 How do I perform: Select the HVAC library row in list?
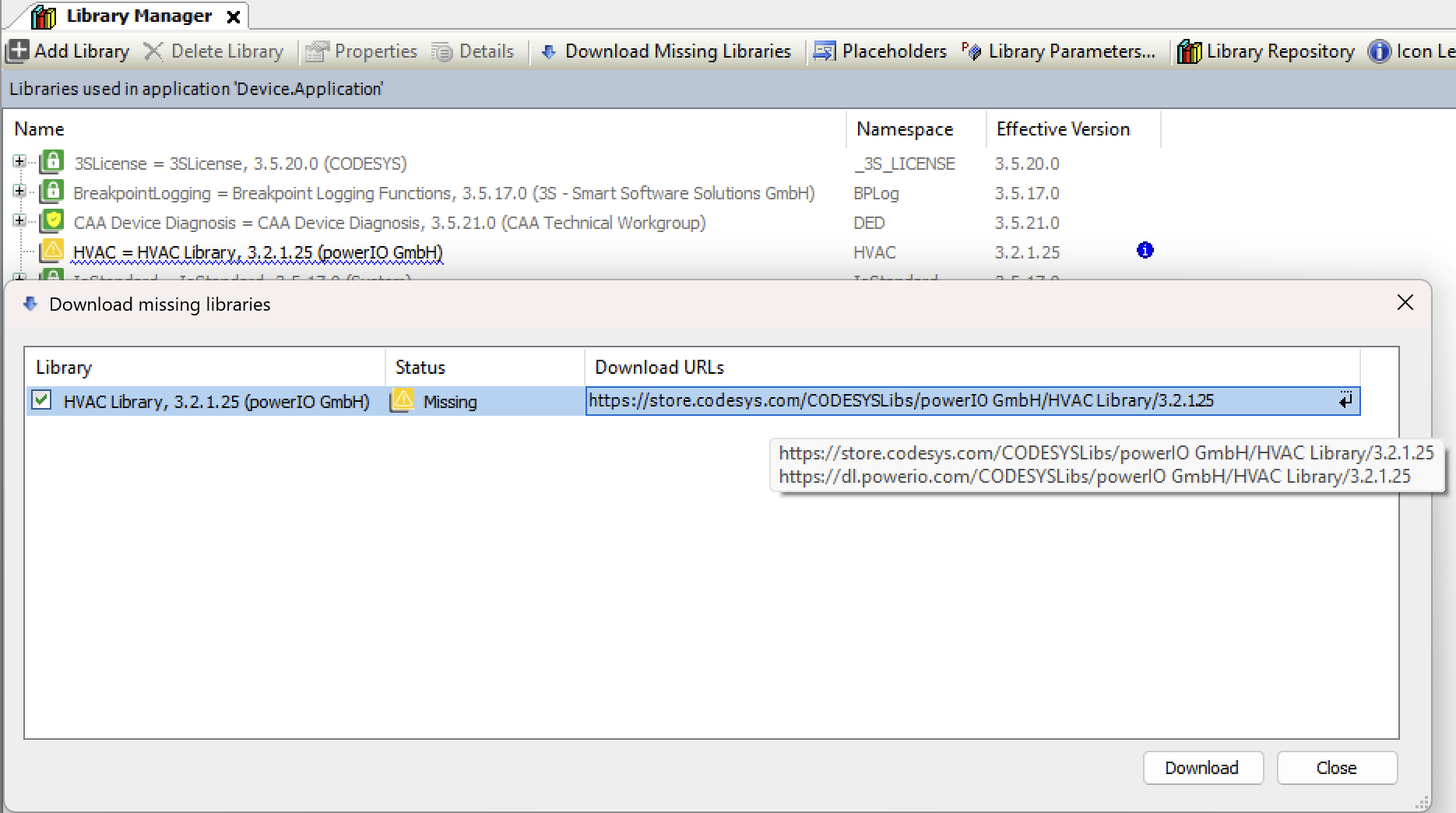point(257,252)
